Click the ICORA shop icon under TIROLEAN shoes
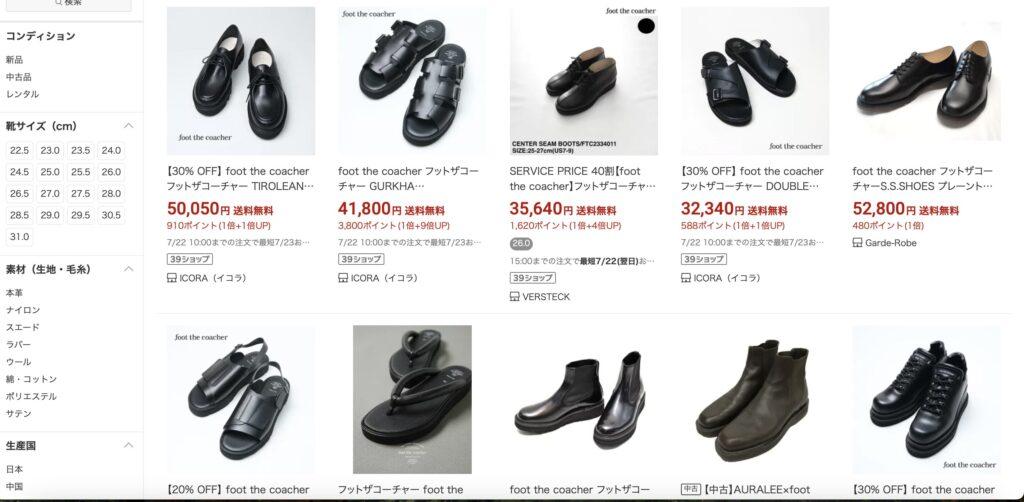Image resolution: width=1024 pixels, height=502 pixels. click(172, 278)
